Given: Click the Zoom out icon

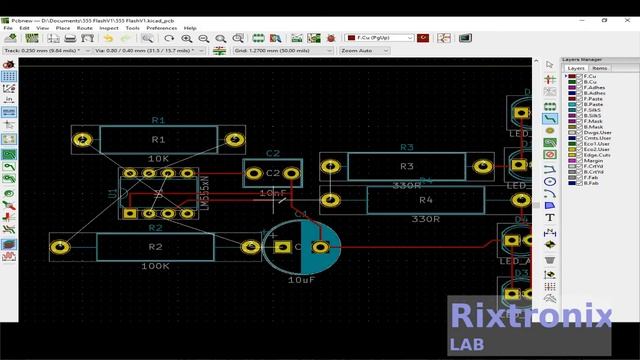Looking at the screenshot, I should 204,38.
